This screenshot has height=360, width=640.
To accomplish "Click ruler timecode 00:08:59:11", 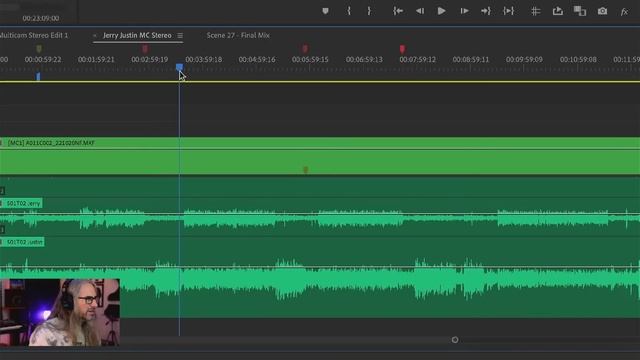I will coord(471,60).
